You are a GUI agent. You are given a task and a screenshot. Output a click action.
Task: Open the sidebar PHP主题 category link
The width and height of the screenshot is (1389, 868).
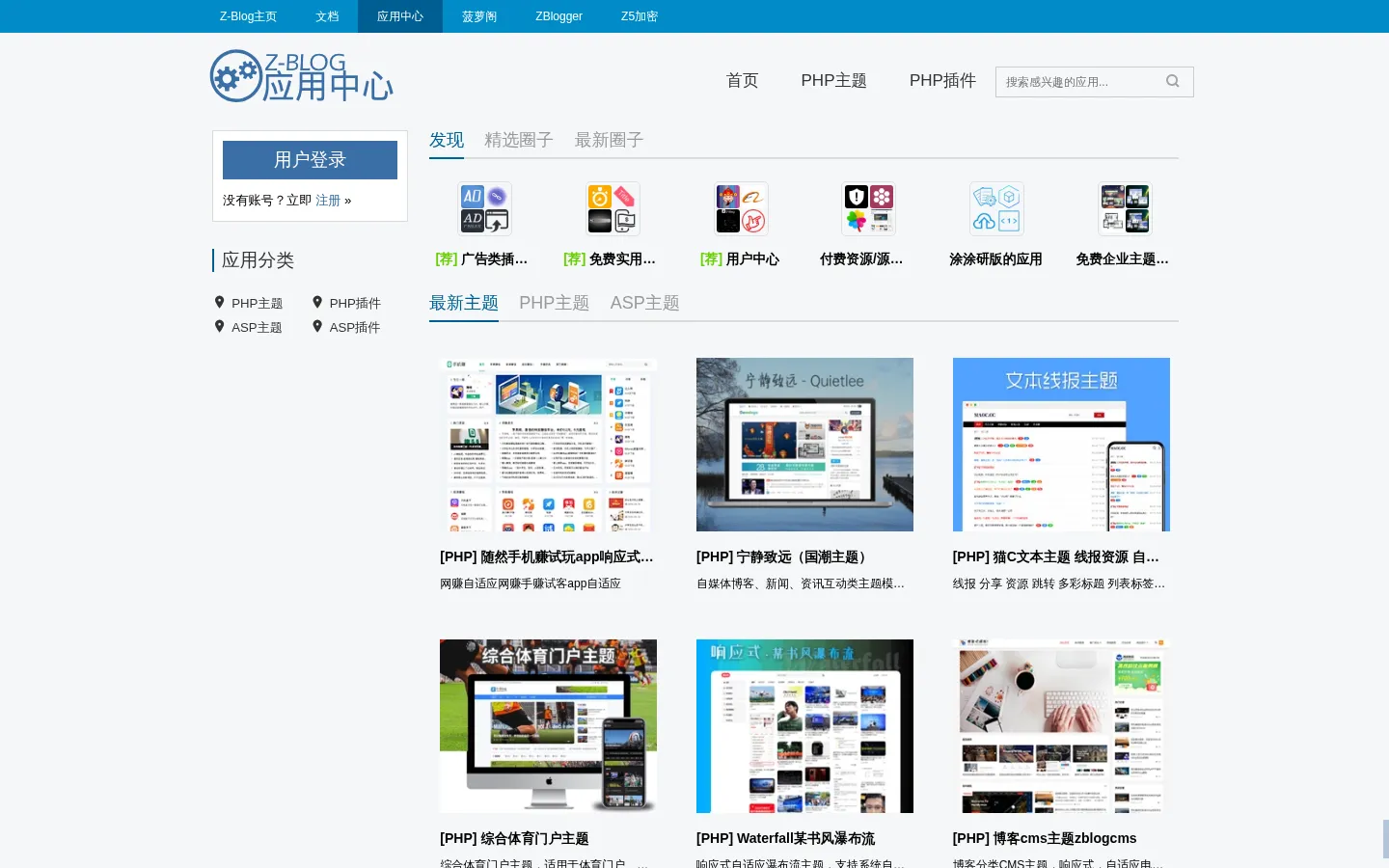pos(257,303)
